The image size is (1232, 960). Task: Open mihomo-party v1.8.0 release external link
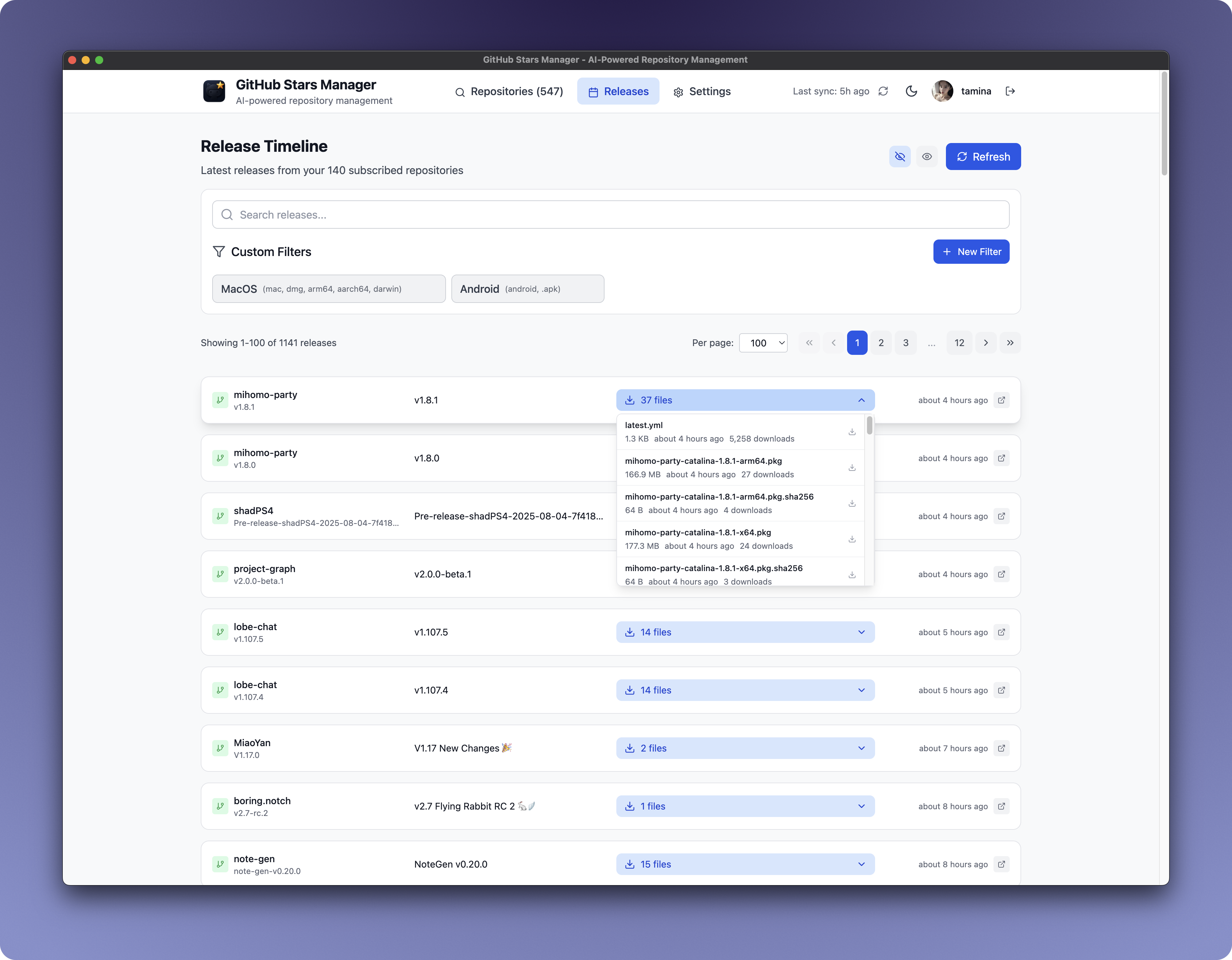(x=1001, y=458)
